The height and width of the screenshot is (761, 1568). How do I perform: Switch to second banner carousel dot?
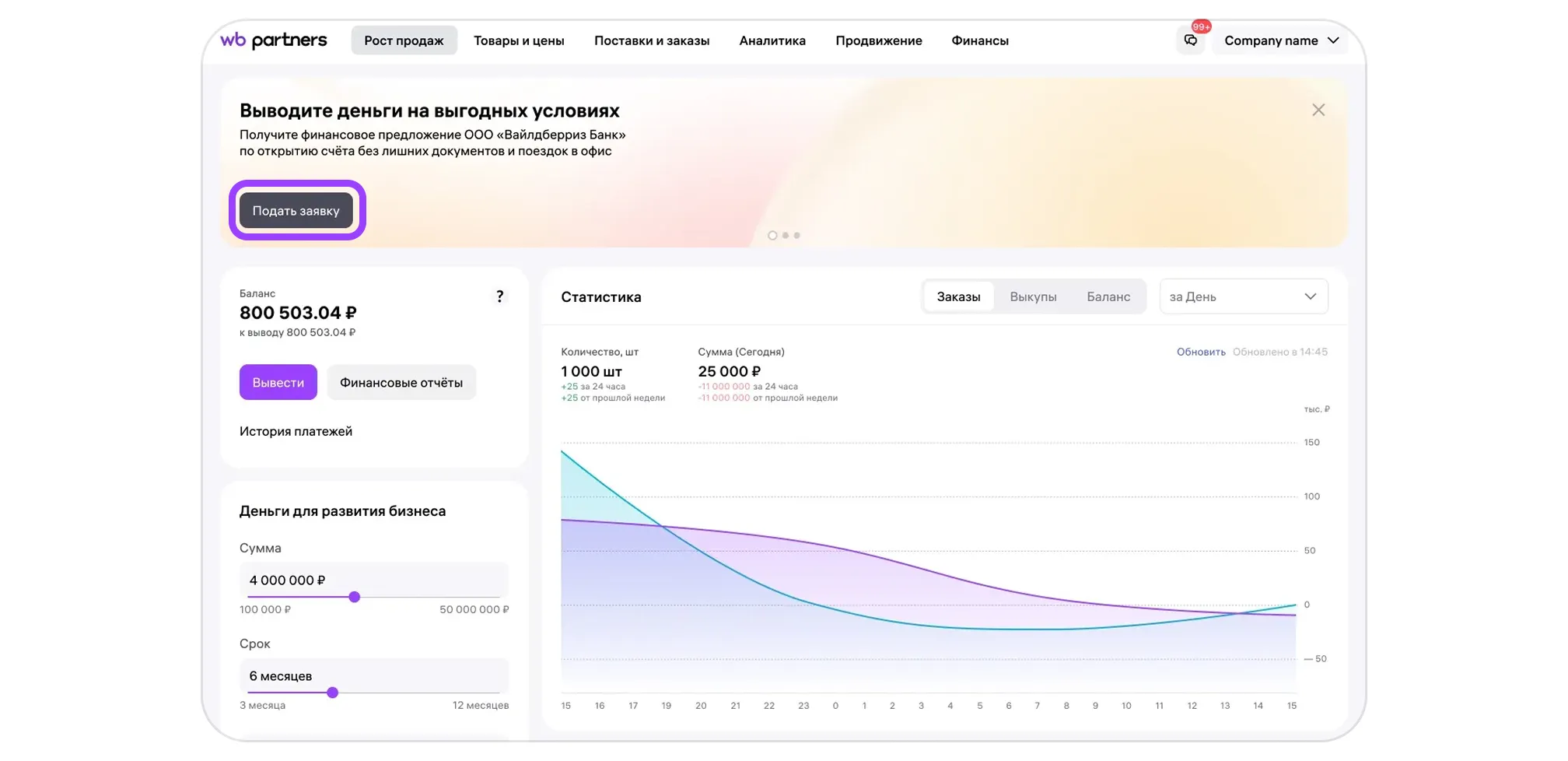click(785, 236)
